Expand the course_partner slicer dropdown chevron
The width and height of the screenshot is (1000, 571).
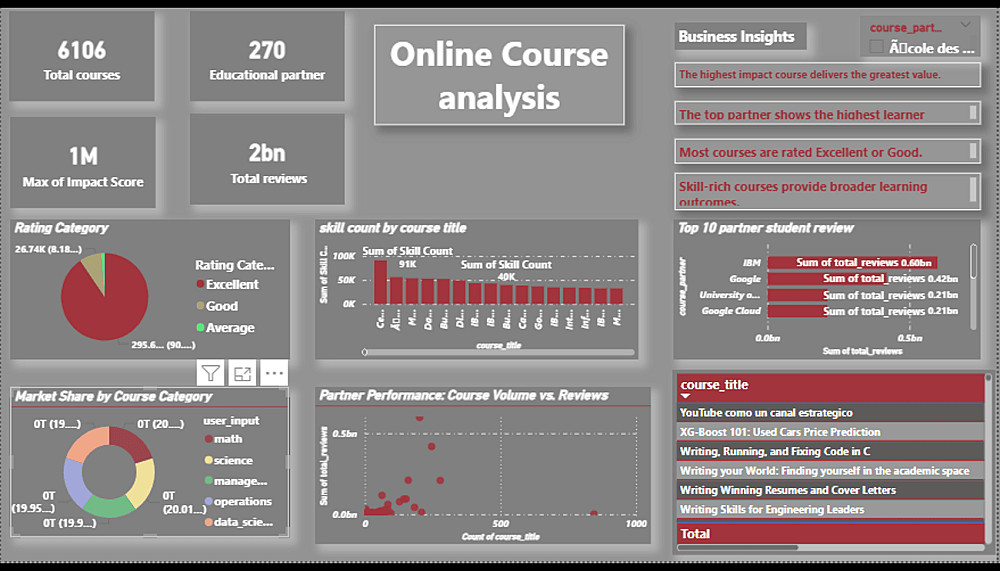click(966, 26)
